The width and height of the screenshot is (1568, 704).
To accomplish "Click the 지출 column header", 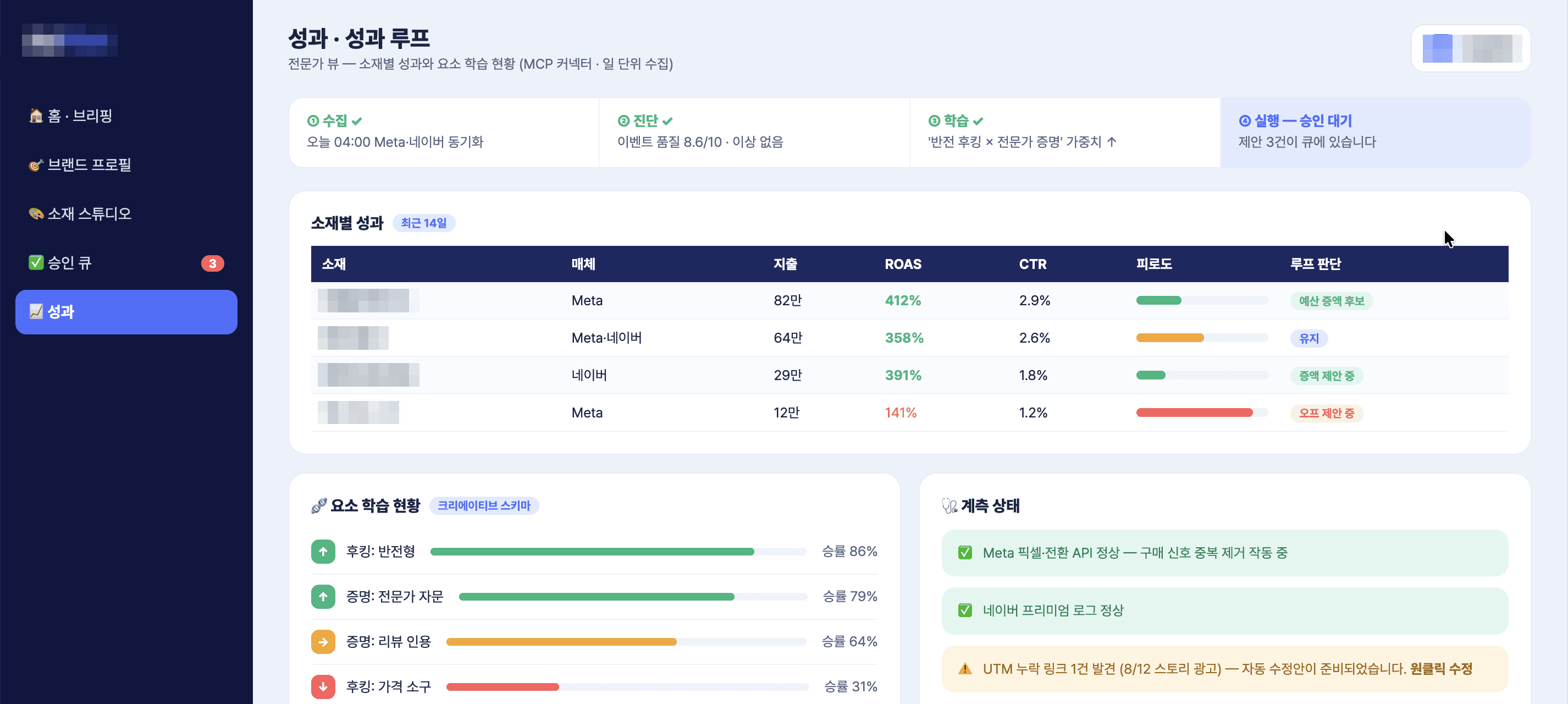I will pos(785,265).
